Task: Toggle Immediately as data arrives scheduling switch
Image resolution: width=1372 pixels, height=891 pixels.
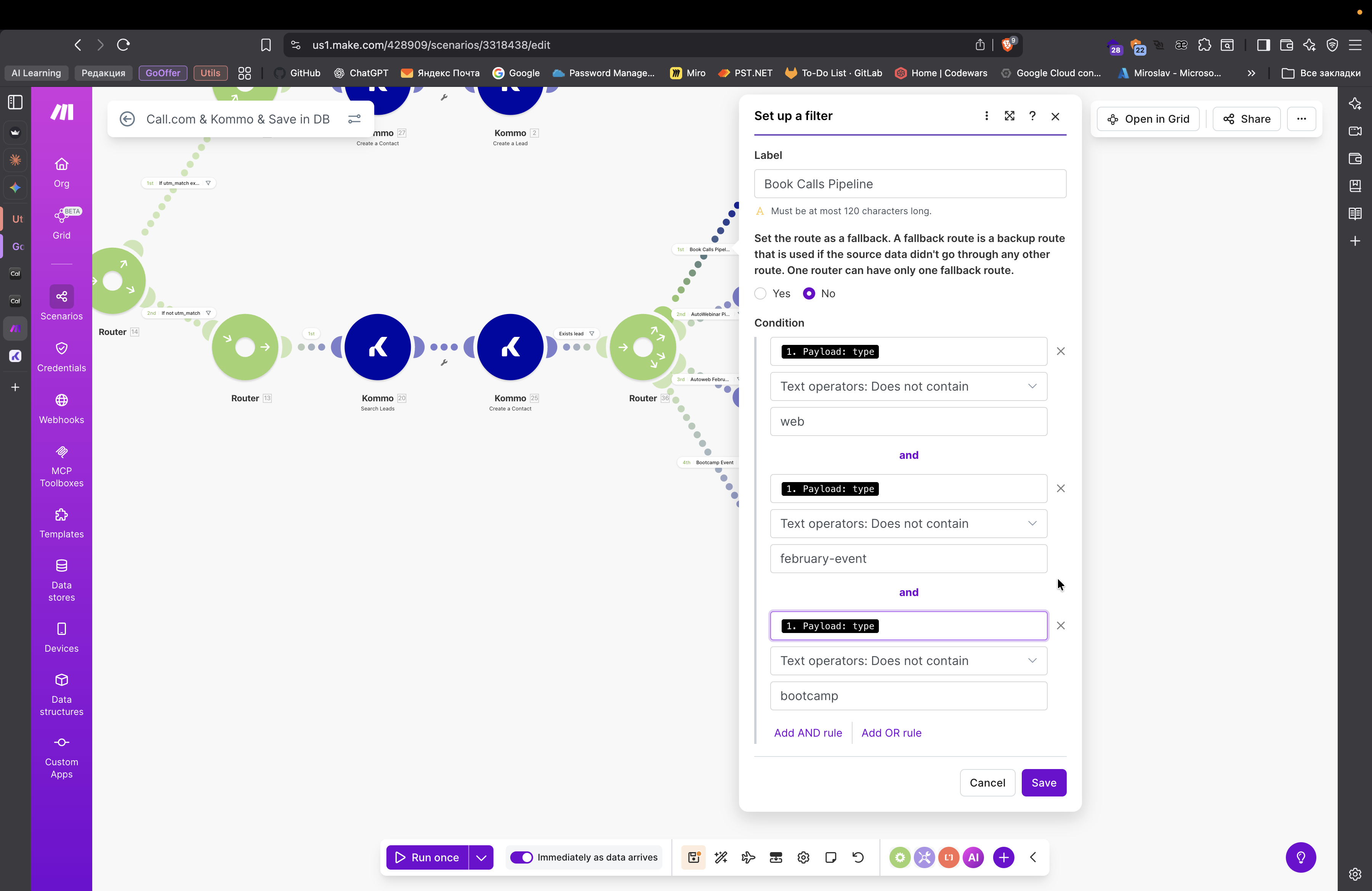Action: coord(522,857)
